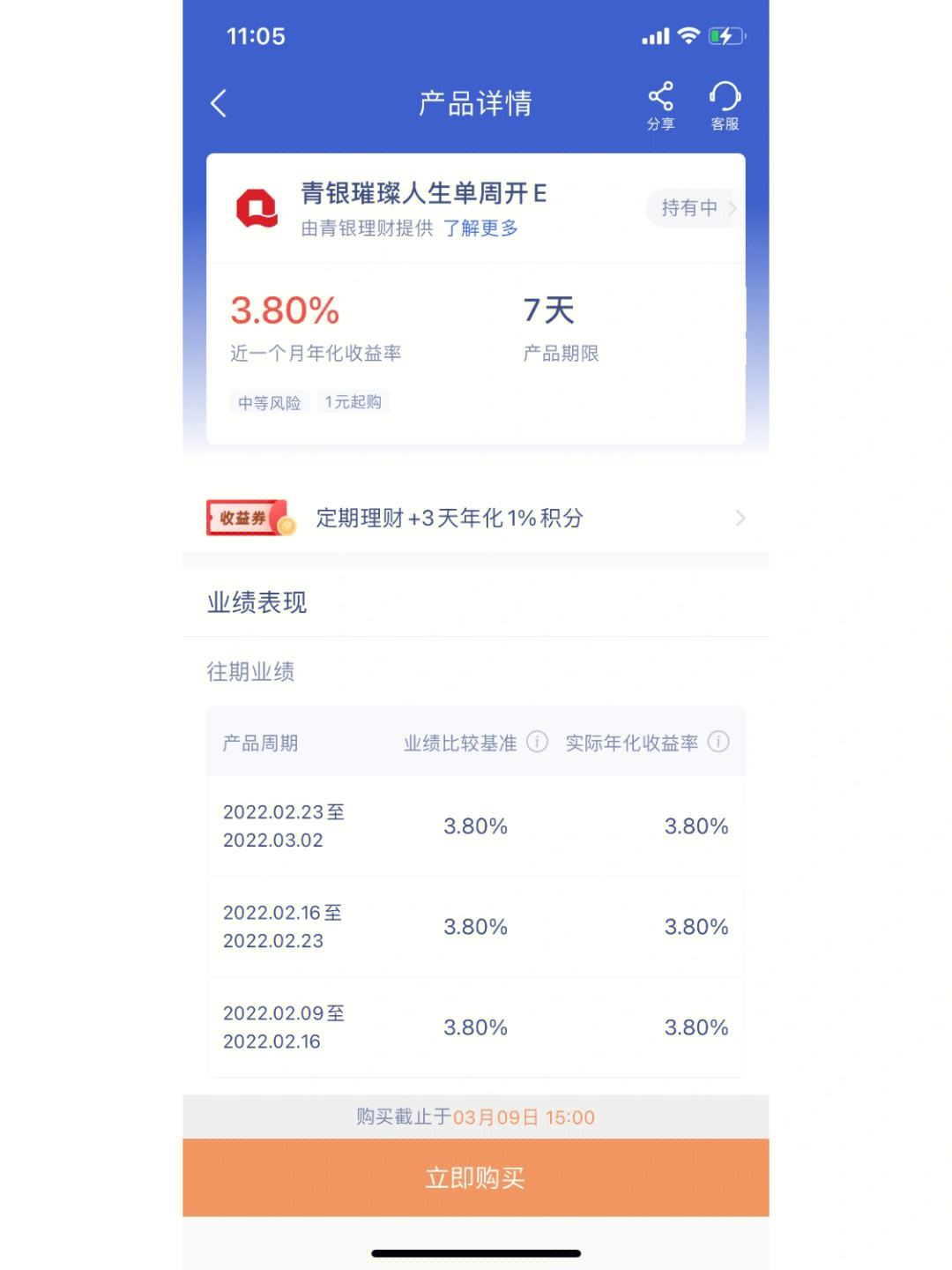Viewport: 952px width, 1270px height.
Task: Select the 往期业绩 sub-tab
Action: pyautogui.click(x=250, y=672)
